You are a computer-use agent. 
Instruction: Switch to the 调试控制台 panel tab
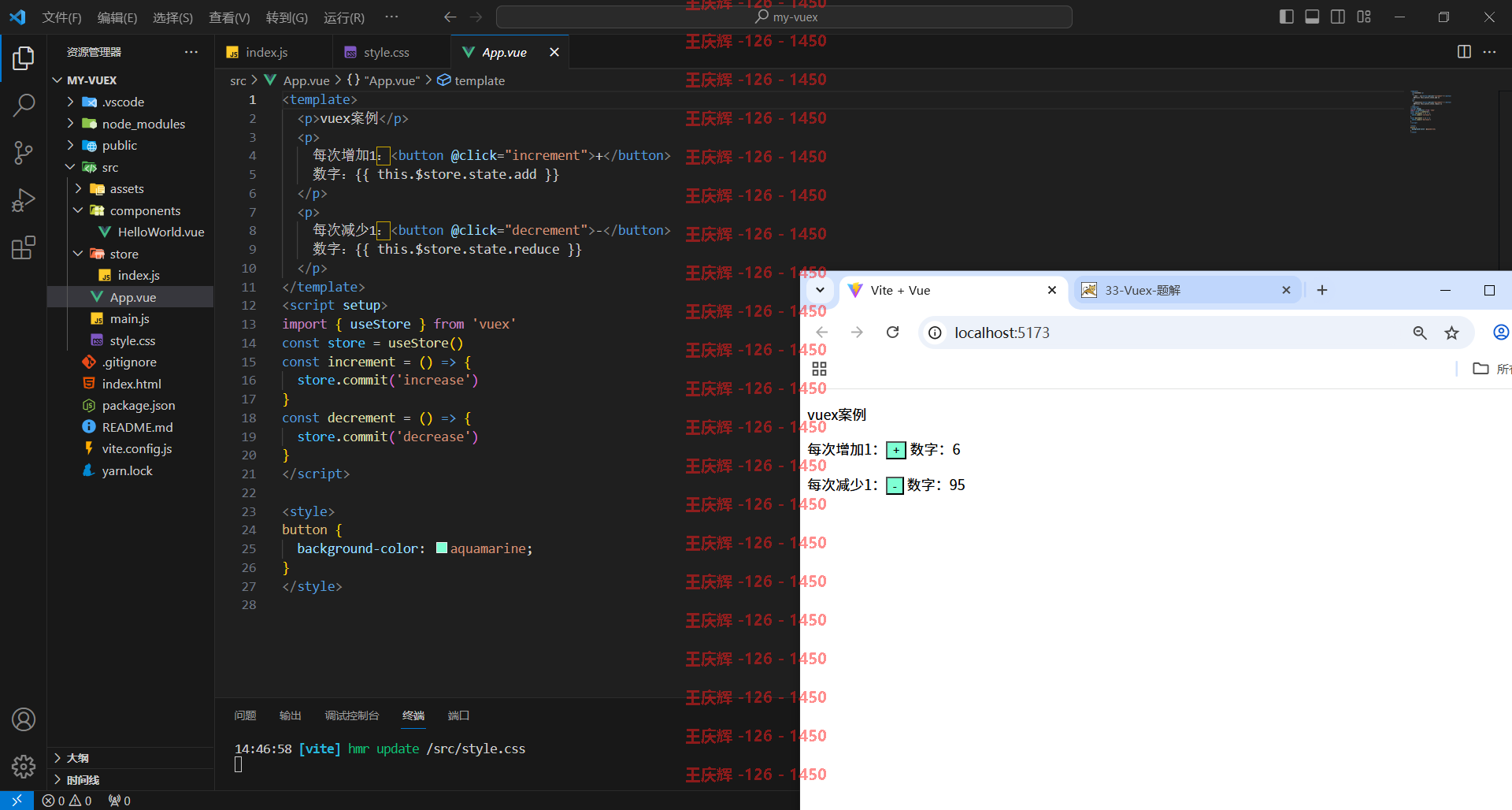[x=352, y=715]
